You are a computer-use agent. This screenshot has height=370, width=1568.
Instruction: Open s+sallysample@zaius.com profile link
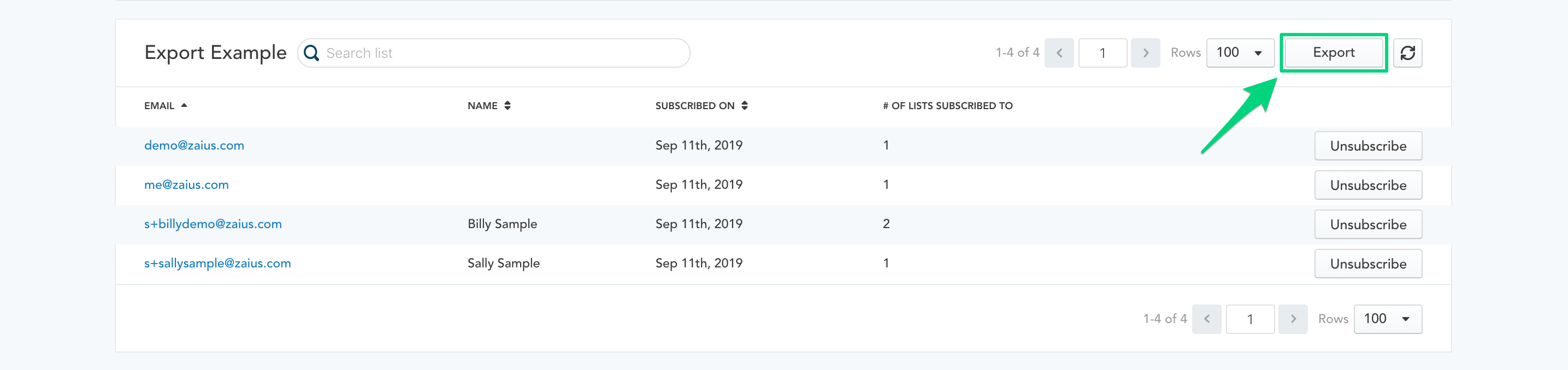click(x=217, y=263)
